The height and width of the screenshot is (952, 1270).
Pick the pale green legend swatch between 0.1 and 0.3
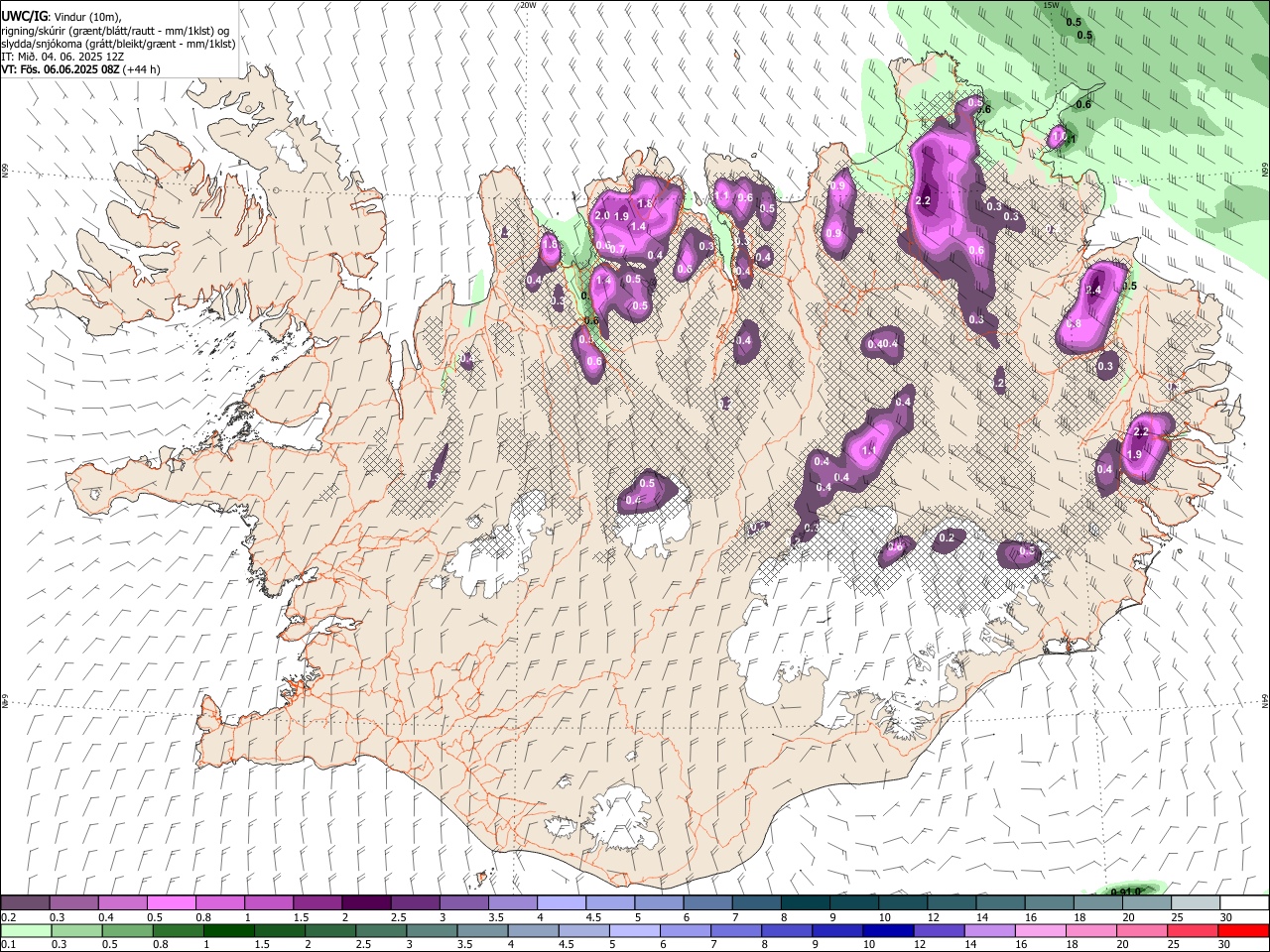[25, 931]
